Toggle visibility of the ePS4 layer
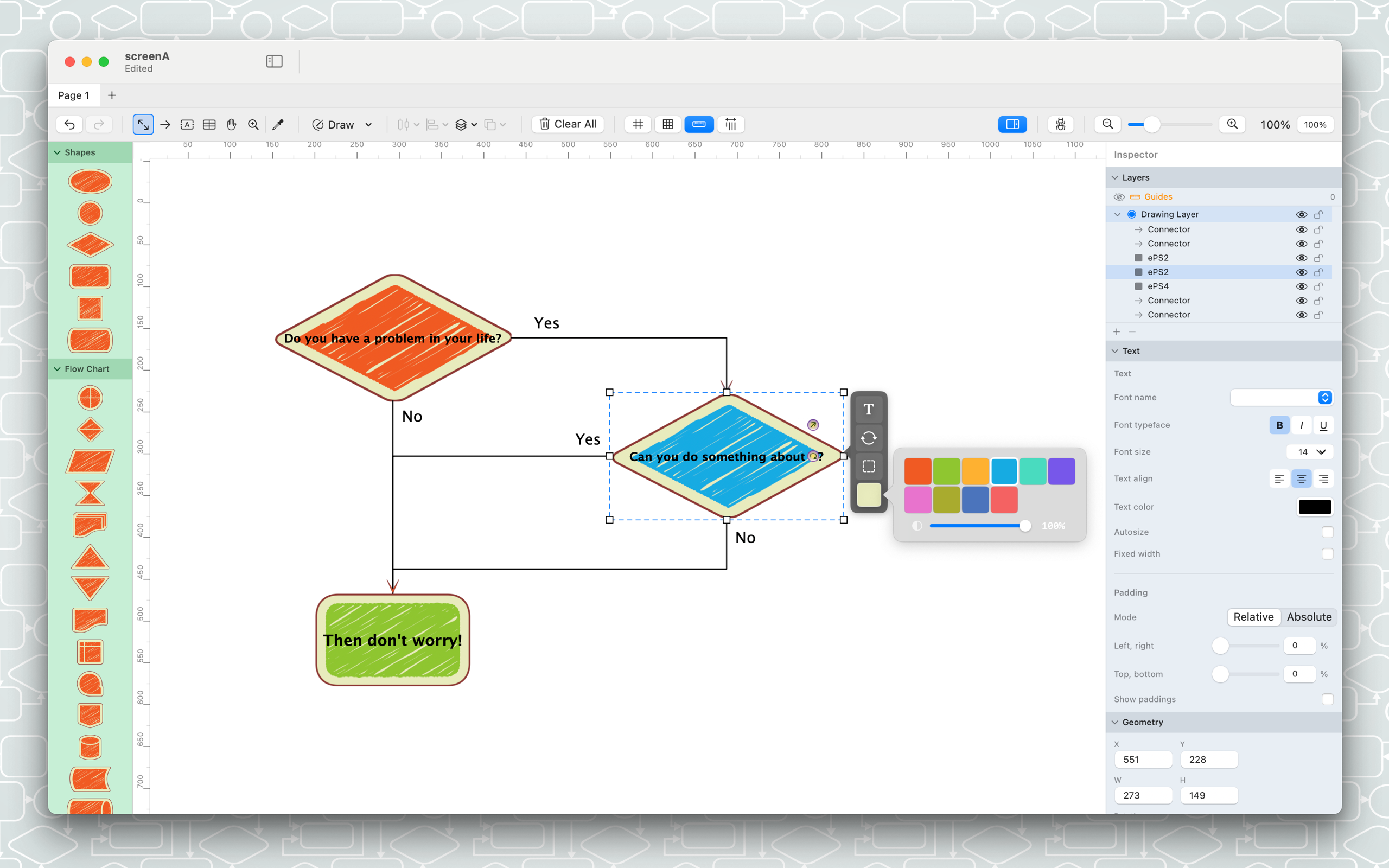The height and width of the screenshot is (868, 1389). 1302,286
